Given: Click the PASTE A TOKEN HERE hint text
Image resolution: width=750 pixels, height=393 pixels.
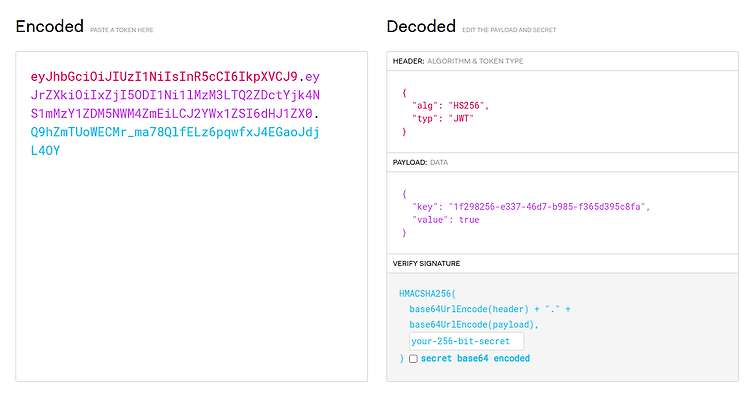Looking at the screenshot, I should tap(121, 30).
